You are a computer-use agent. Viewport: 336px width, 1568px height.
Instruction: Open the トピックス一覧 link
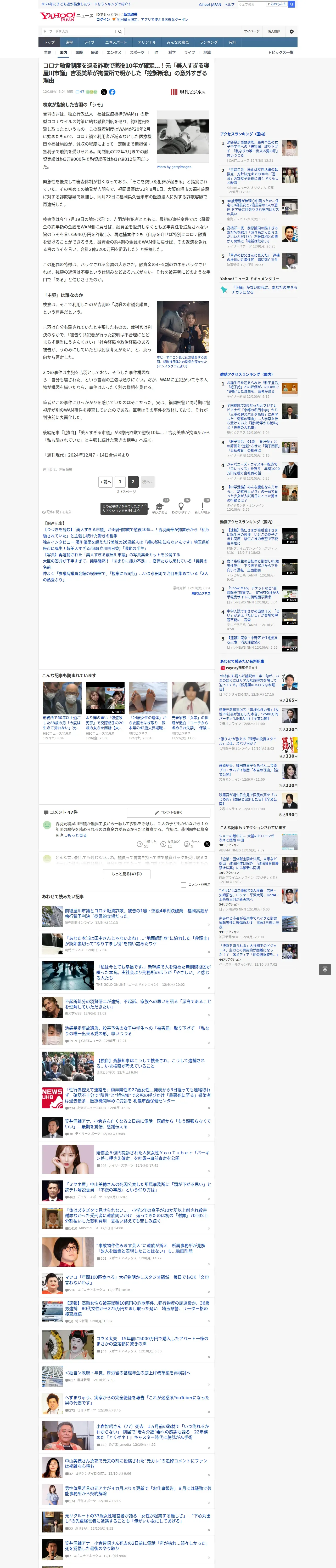(x=281, y=53)
